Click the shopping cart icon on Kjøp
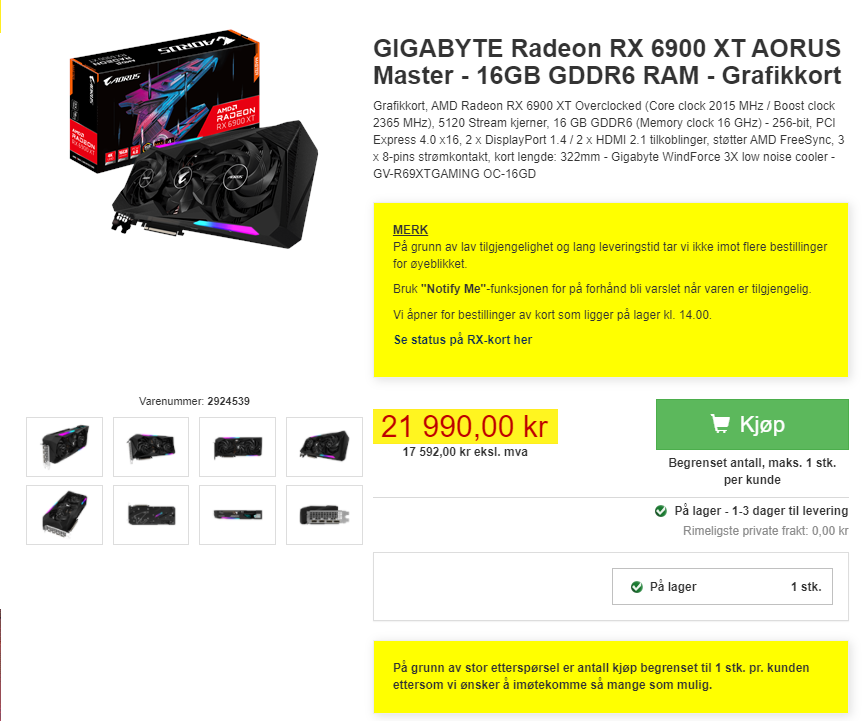Image resolution: width=866 pixels, height=721 pixels. tap(720, 424)
